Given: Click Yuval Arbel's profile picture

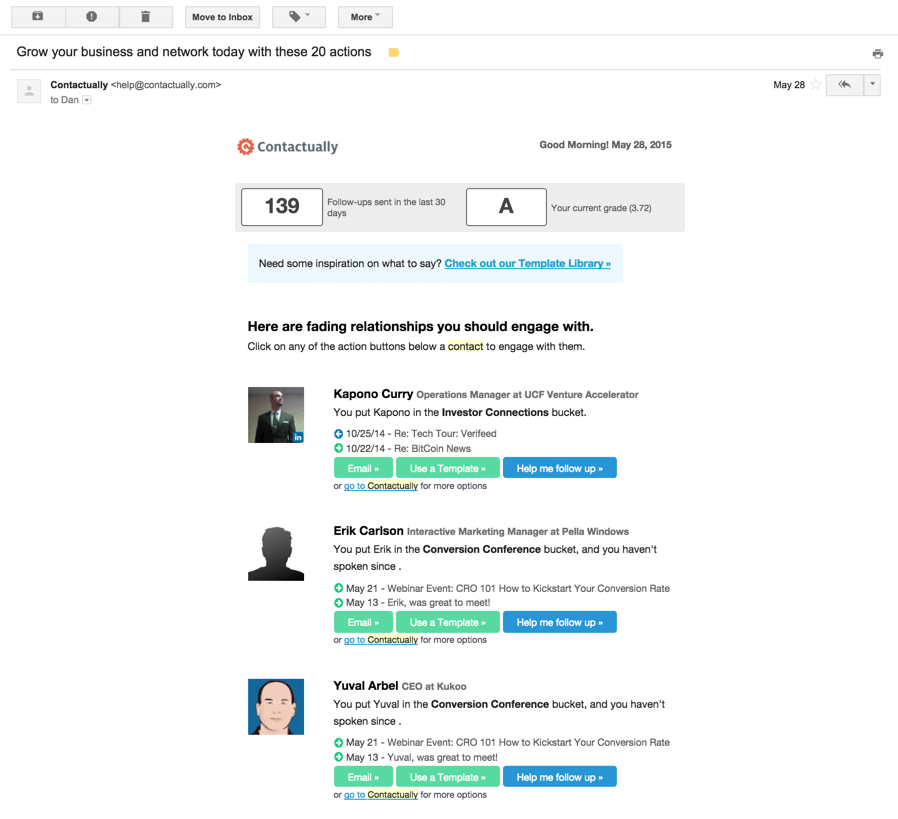Looking at the screenshot, I should 276,707.
